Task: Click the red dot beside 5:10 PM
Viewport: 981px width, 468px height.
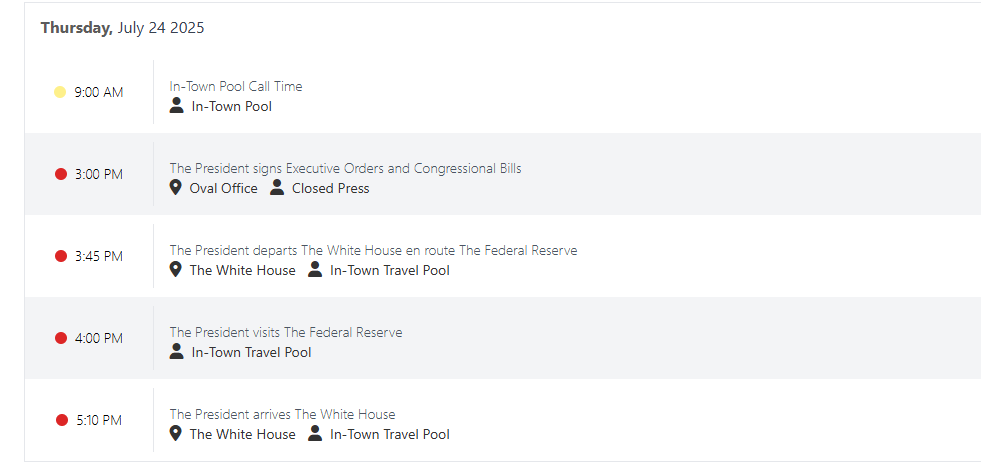Action: tap(61, 420)
